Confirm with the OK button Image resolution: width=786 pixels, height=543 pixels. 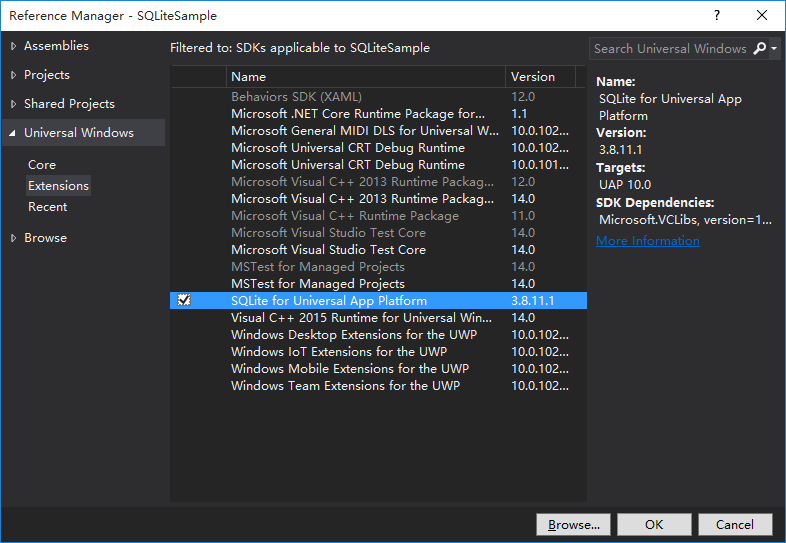[x=654, y=524]
